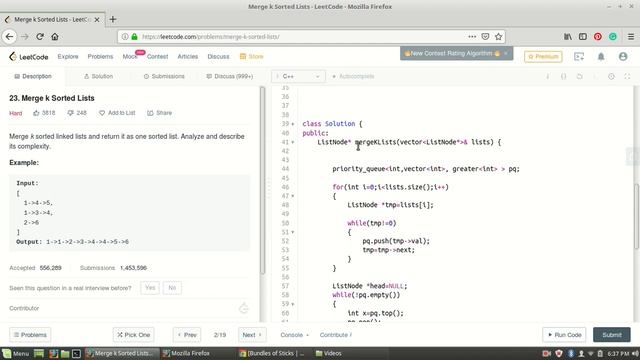Open the Problems nav item
The width and height of the screenshot is (640, 360).
tap(100, 56)
